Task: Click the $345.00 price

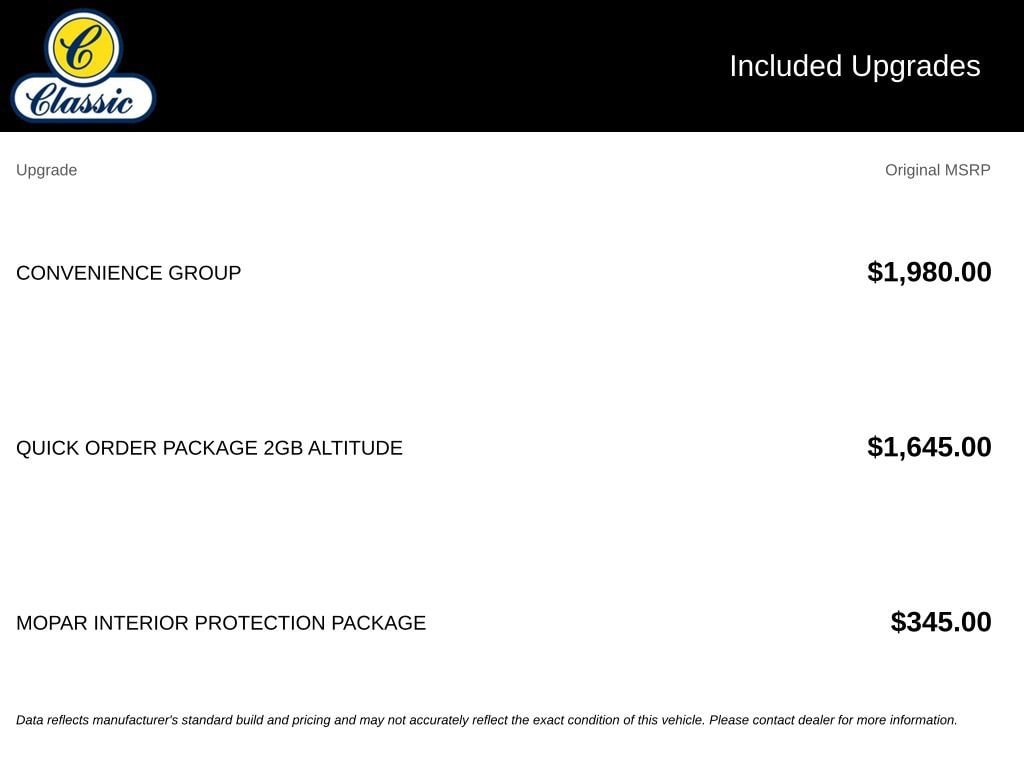Action: [940, 622]
